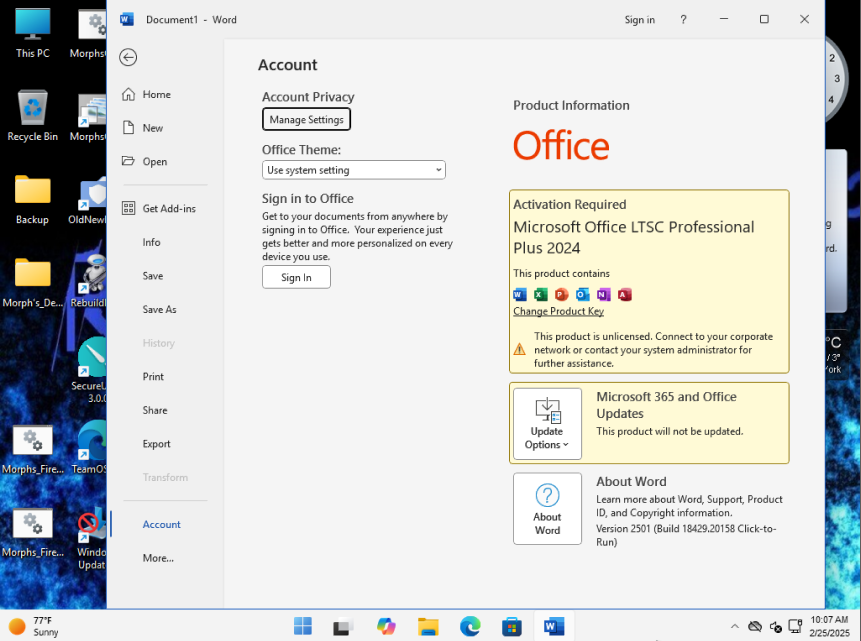861x641 pixels.
Task: Select New in the backstage sidebar
Action: point(153,128)
